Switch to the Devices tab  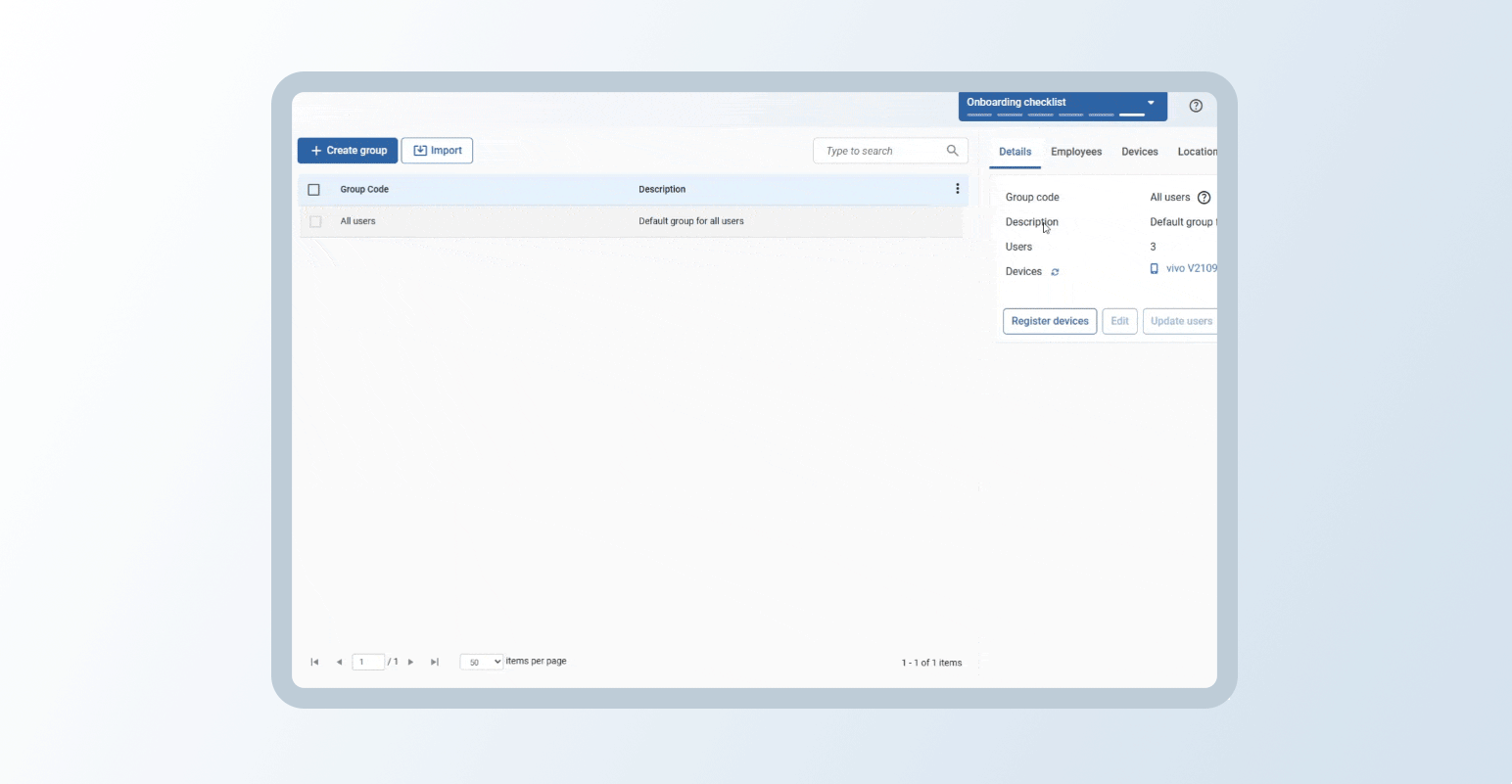[1139, 152]
